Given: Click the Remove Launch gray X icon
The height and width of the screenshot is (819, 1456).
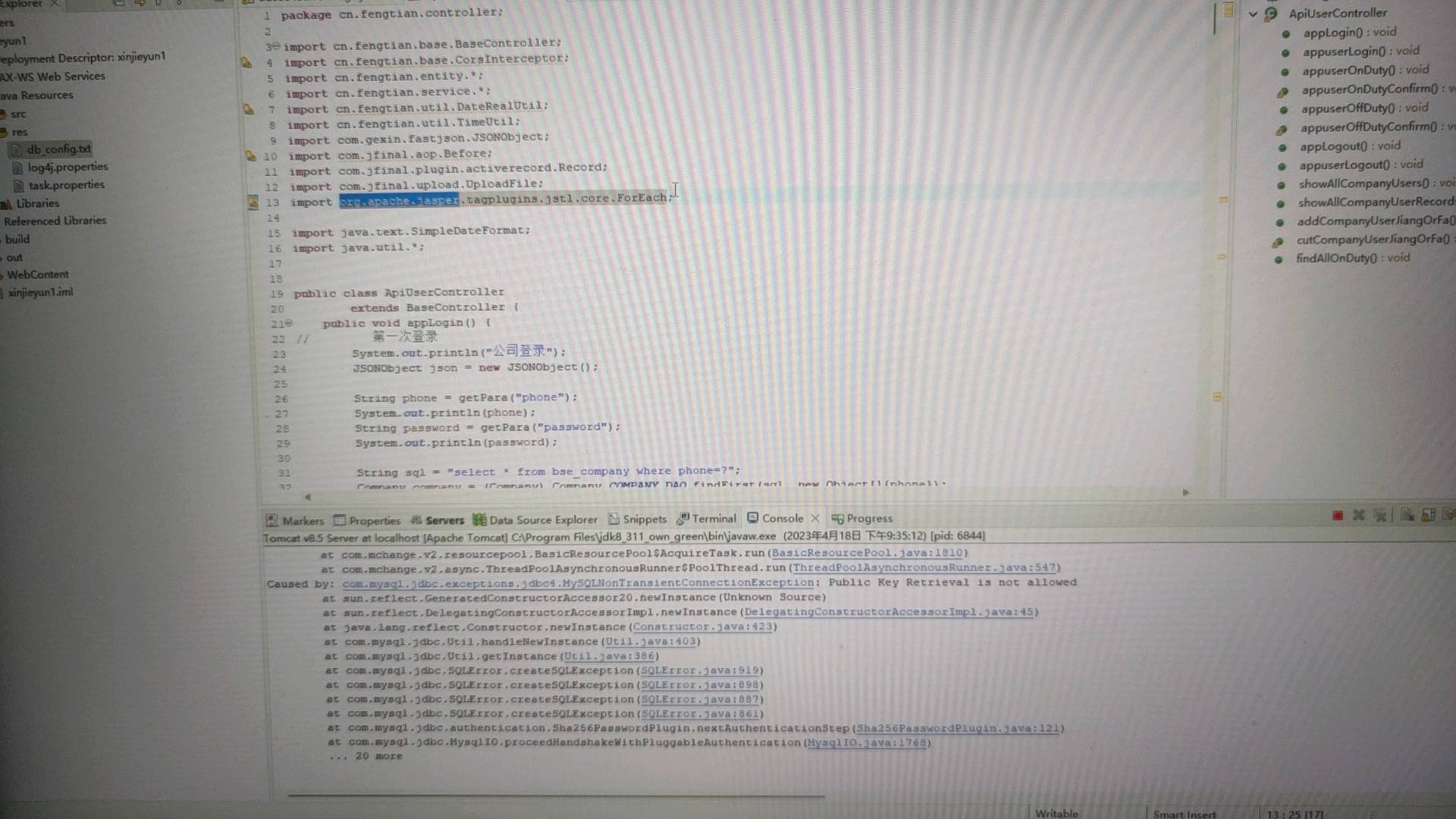Looking at the screenshot, I should pyautogui.click(x=1359, y=516).
